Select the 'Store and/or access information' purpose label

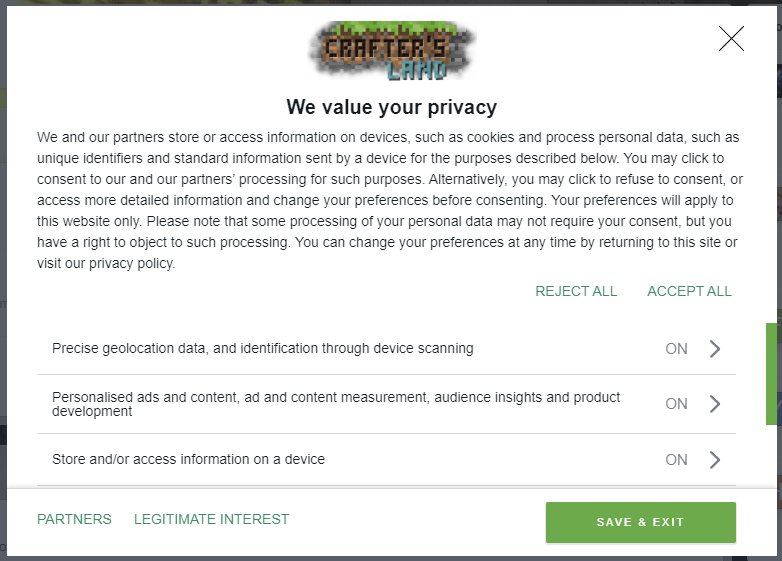pyautogui.click(x=188, y=460)
